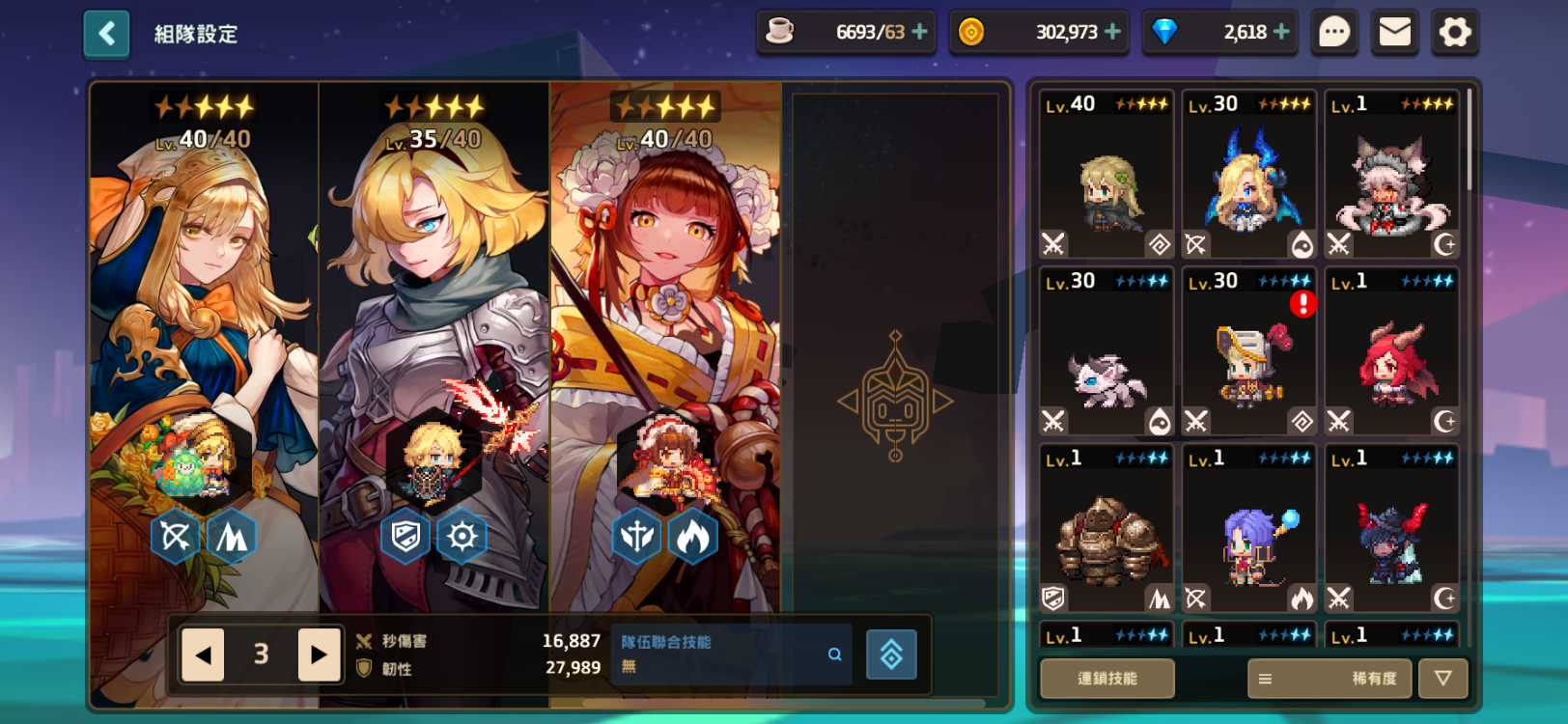The height and width of the screenshot is (724, 1568).
Task: Toggle sort order with the triangle button
Action: click(1442, 679)
